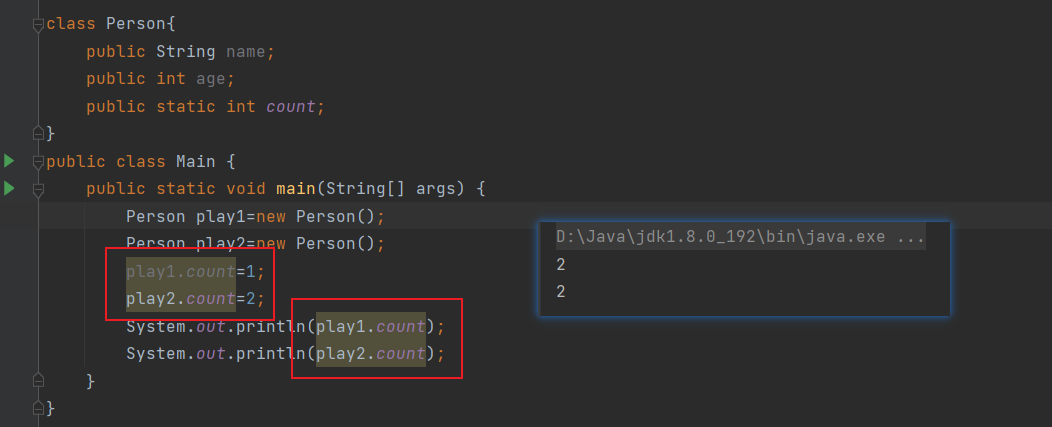Click the main method closing fold marker
Image resolution: width=1052 pixels, height=427 pixels.
38,380
